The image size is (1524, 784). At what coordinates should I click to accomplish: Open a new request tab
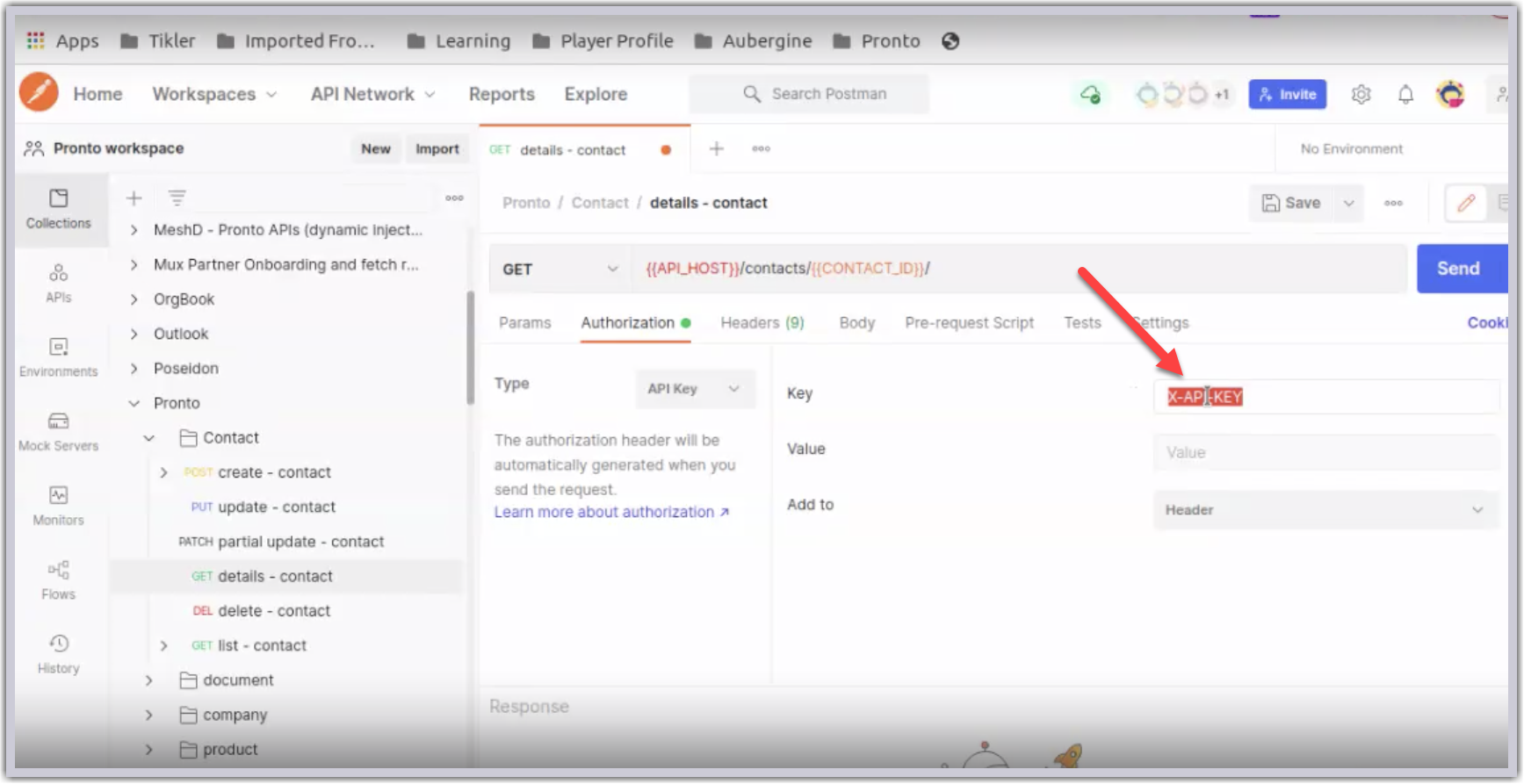click(717, 148)
